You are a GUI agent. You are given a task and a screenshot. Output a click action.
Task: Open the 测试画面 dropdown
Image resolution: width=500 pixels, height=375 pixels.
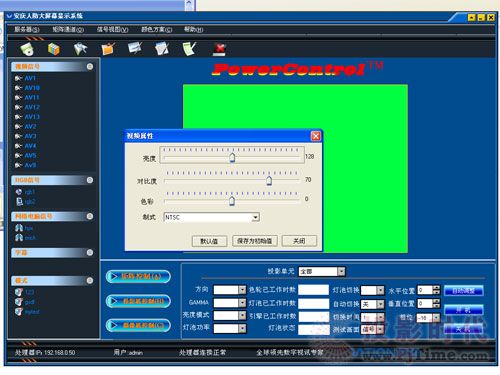tap(380, 330)
